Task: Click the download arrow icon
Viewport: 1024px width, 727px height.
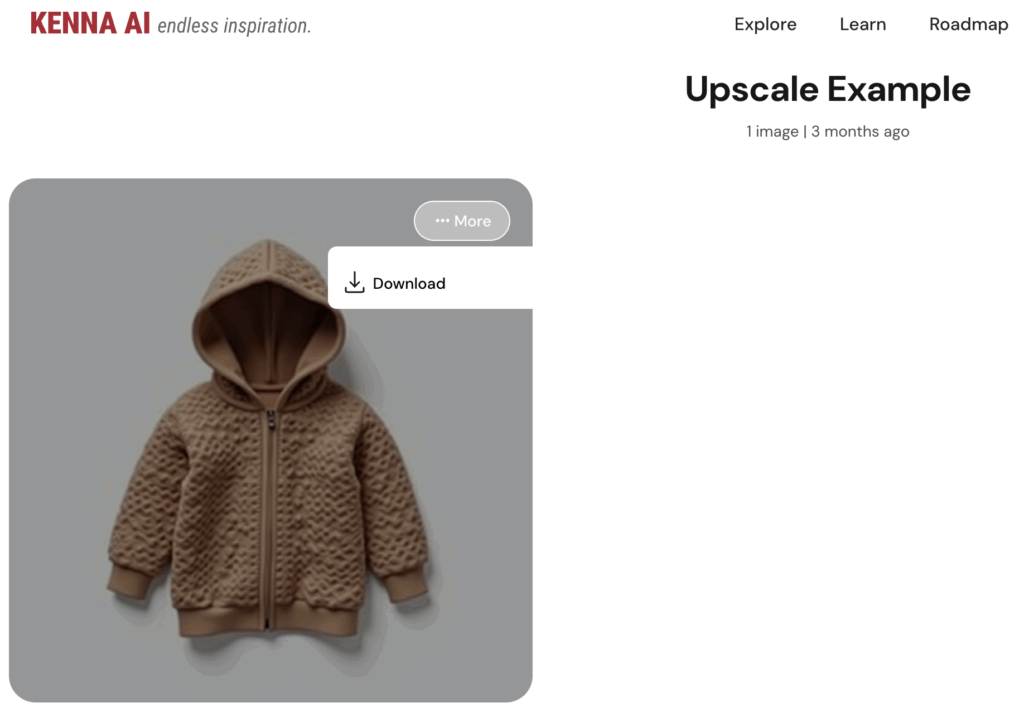Action: pos(354,282)
